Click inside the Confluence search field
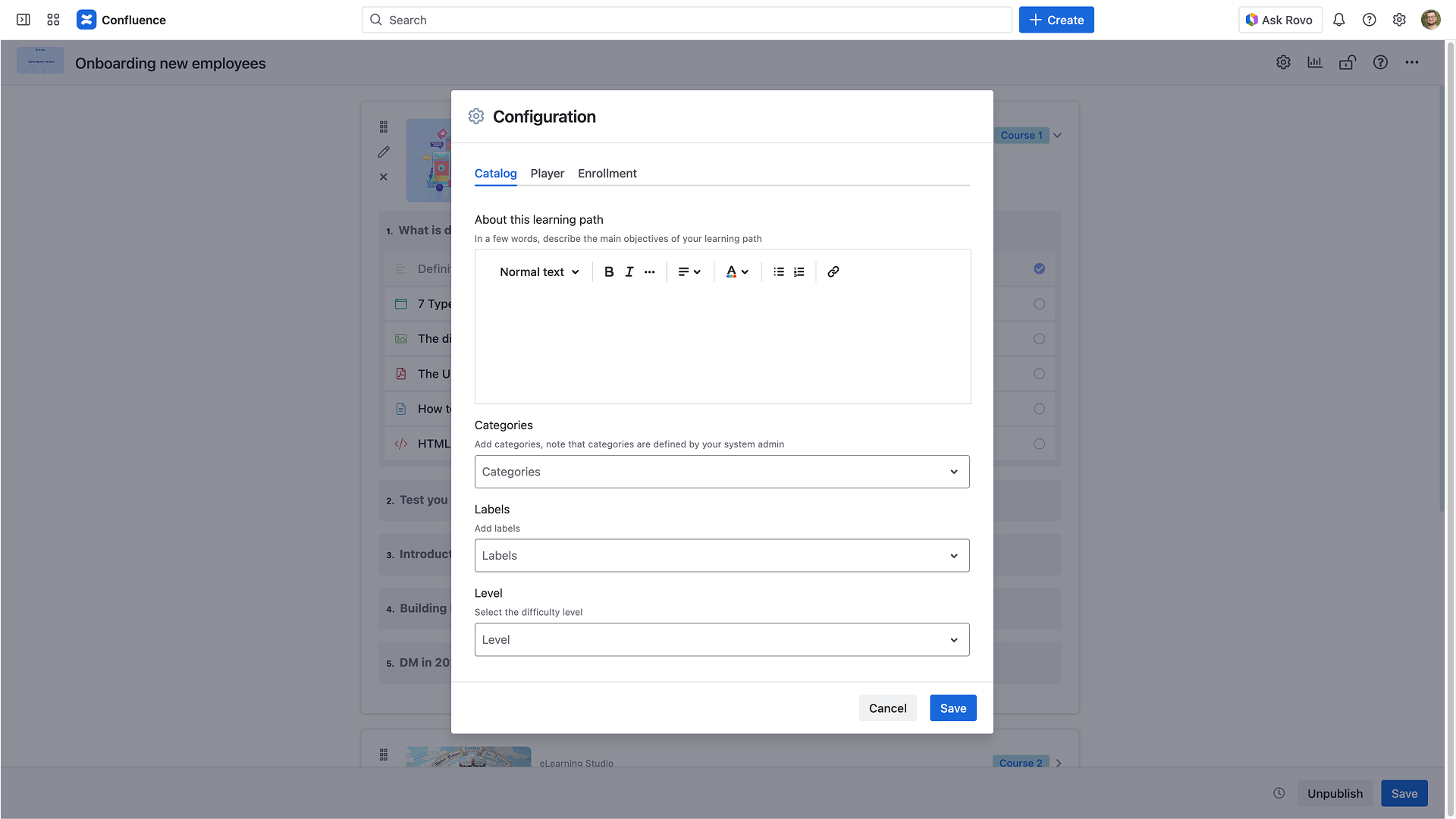 [686, 20]
